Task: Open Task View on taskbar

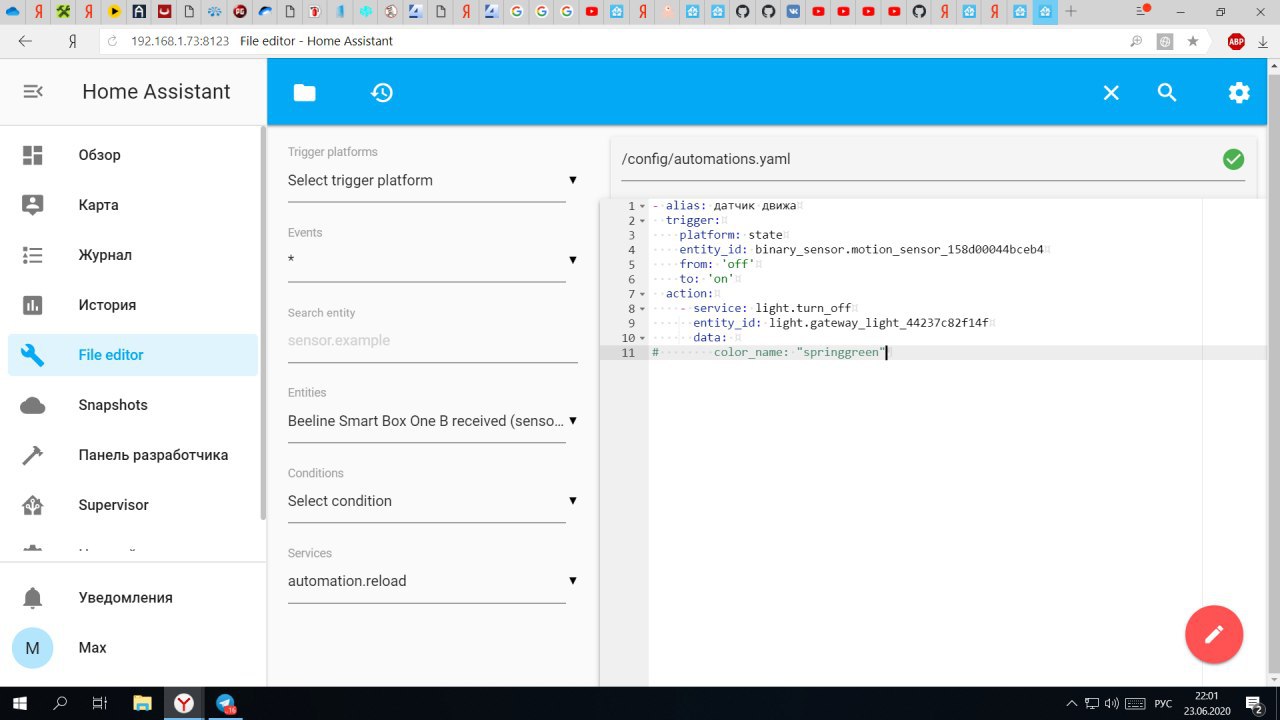Action: 99,703
